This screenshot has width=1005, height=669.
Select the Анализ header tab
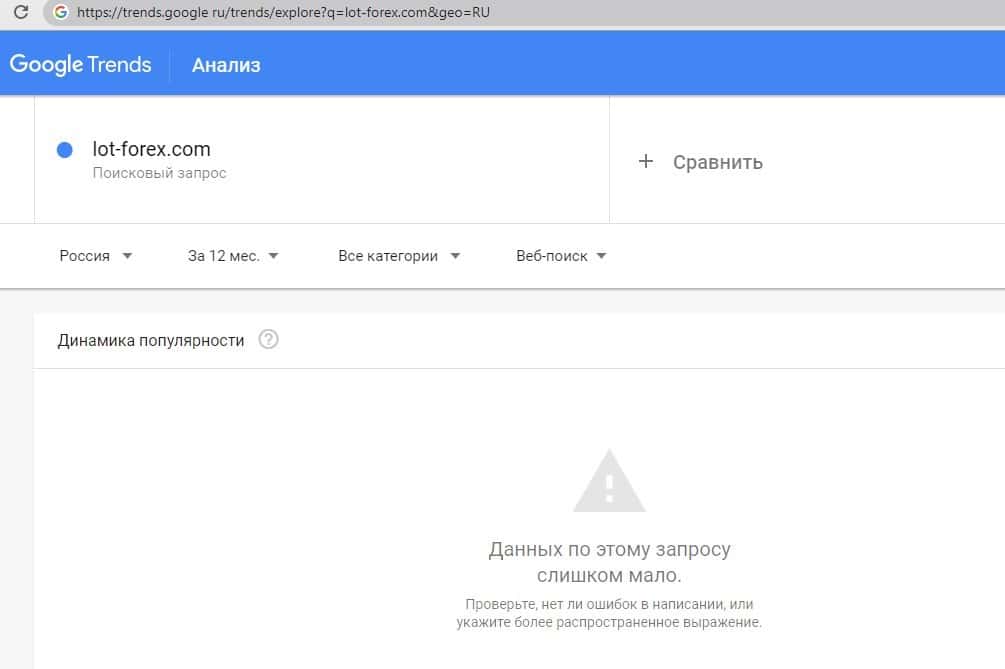226,65
